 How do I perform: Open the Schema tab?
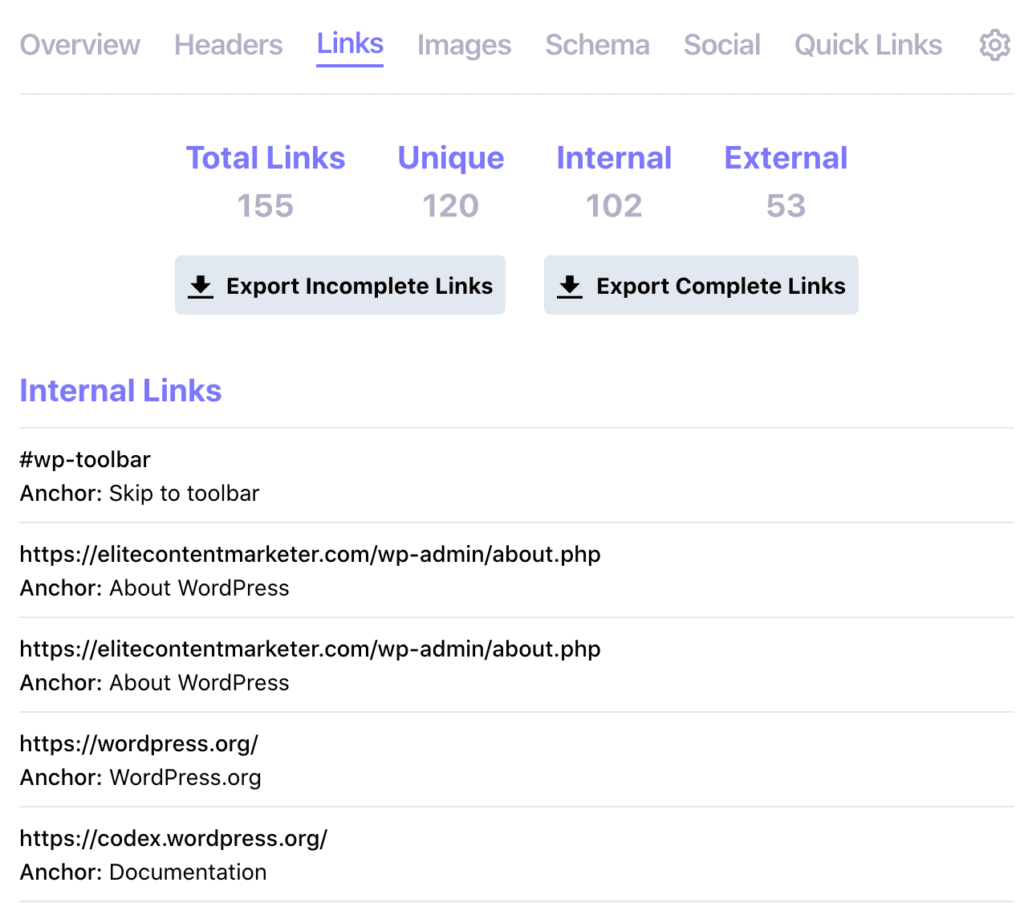pyautogui.click(x=597, y=45)
